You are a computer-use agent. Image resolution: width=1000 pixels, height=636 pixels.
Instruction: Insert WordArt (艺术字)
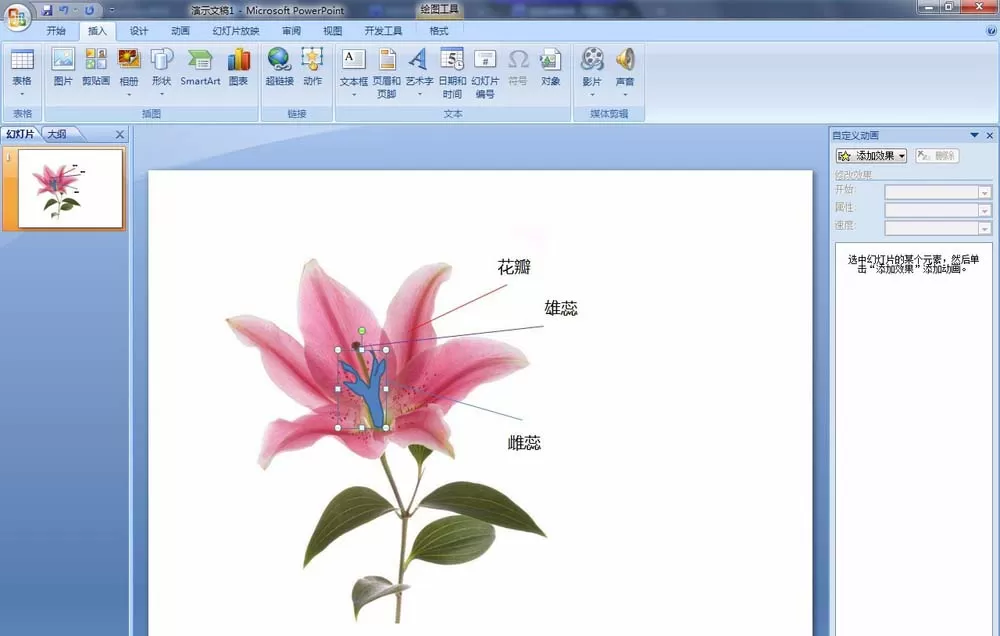(x=419, y=72)
